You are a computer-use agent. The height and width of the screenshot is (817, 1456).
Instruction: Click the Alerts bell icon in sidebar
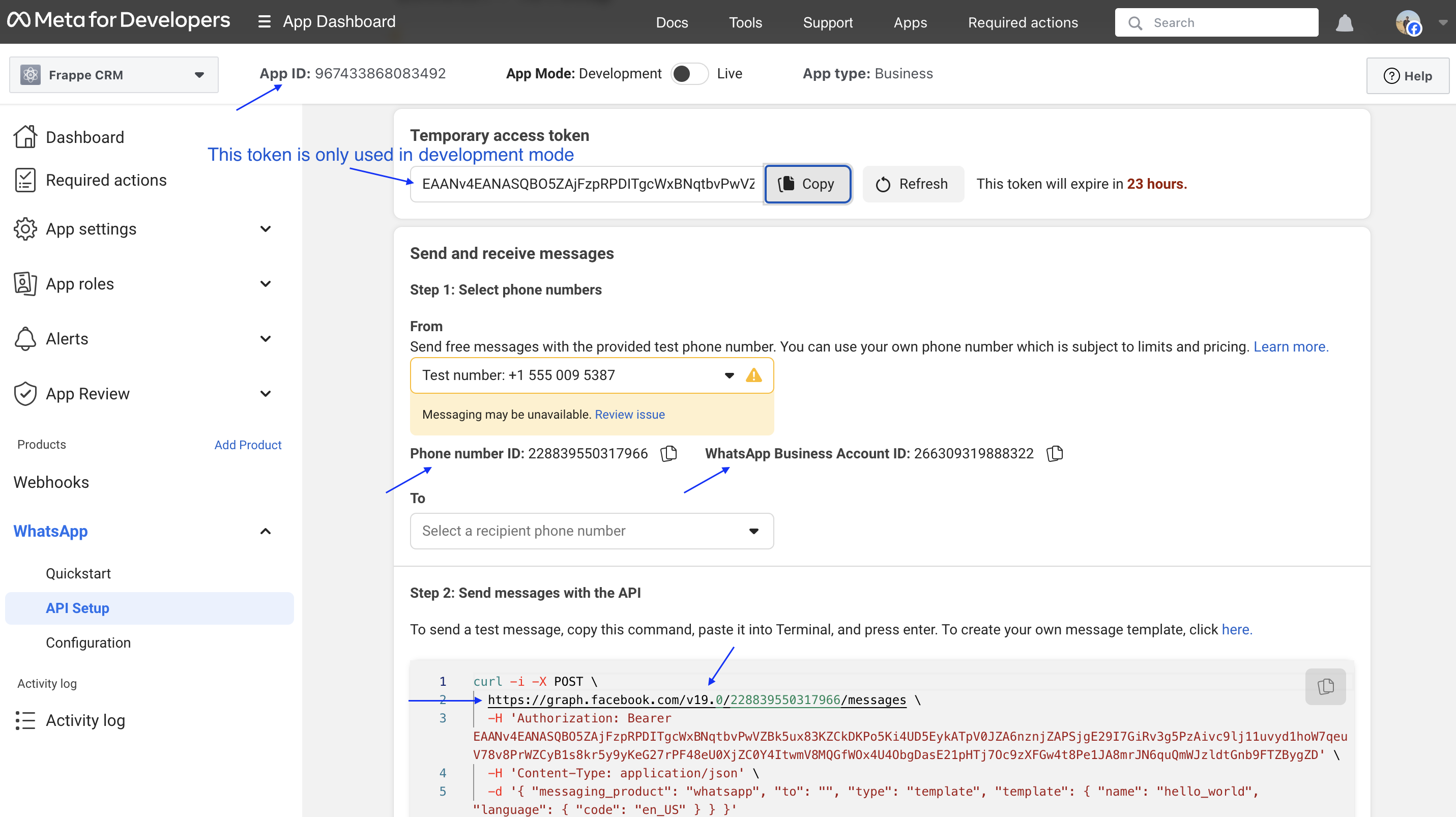pyautogui.click(x=25, y=338)
